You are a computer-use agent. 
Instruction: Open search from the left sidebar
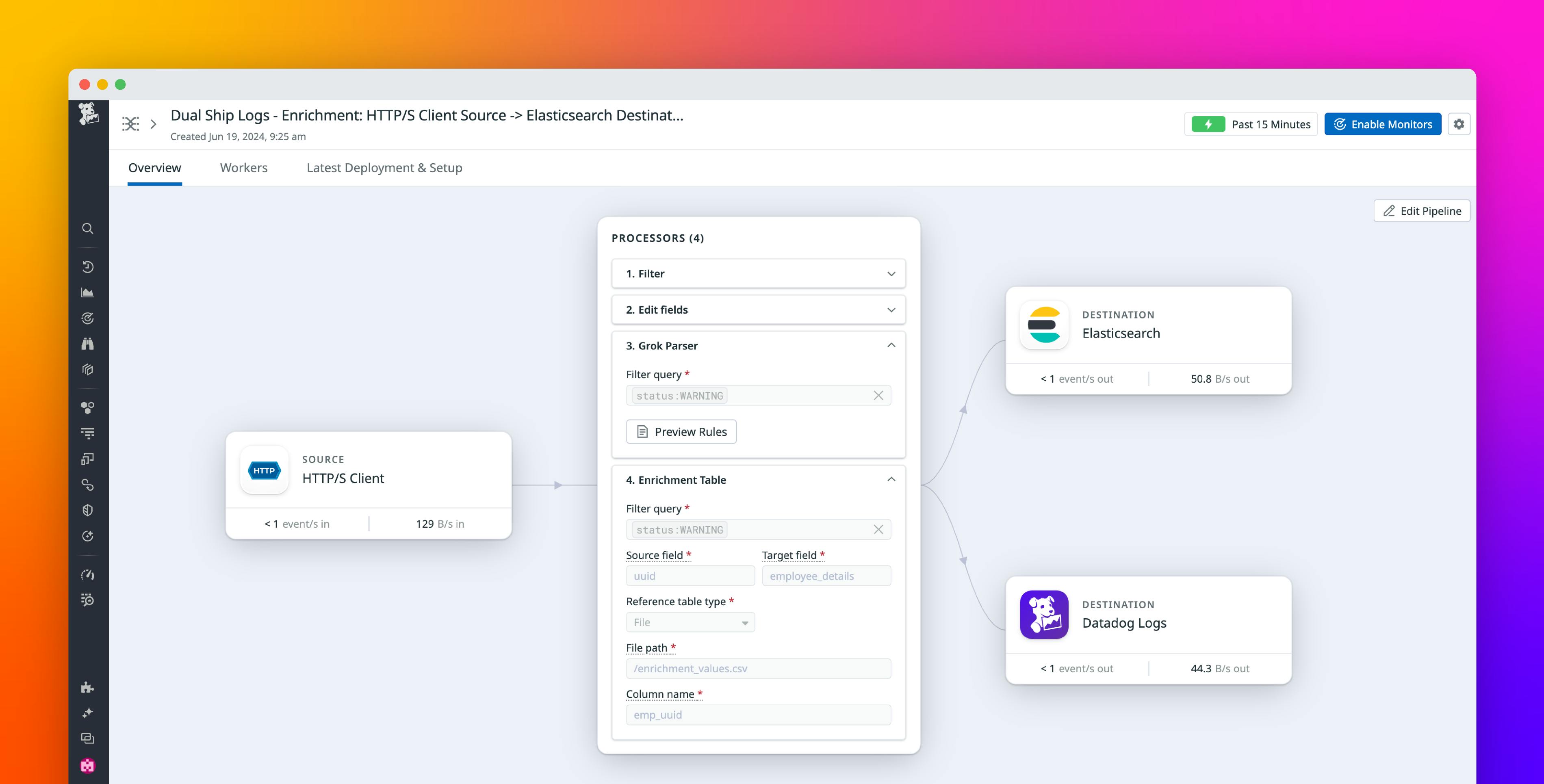click(x=87, y=228)
